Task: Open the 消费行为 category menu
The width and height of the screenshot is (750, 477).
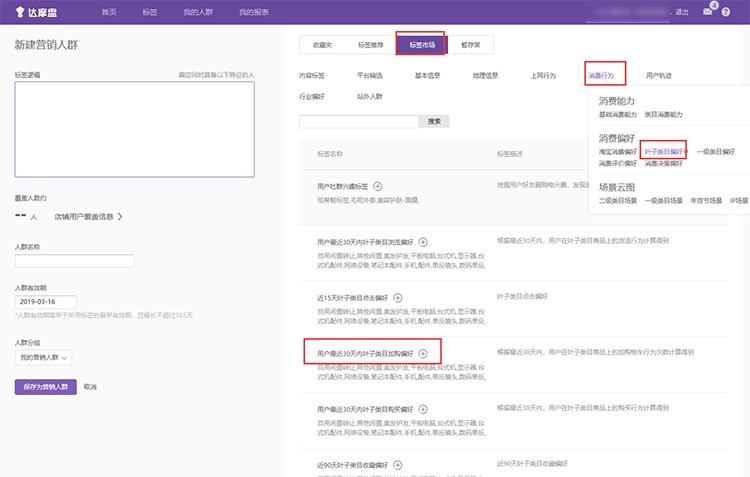Action: click(x=601, y=76)
